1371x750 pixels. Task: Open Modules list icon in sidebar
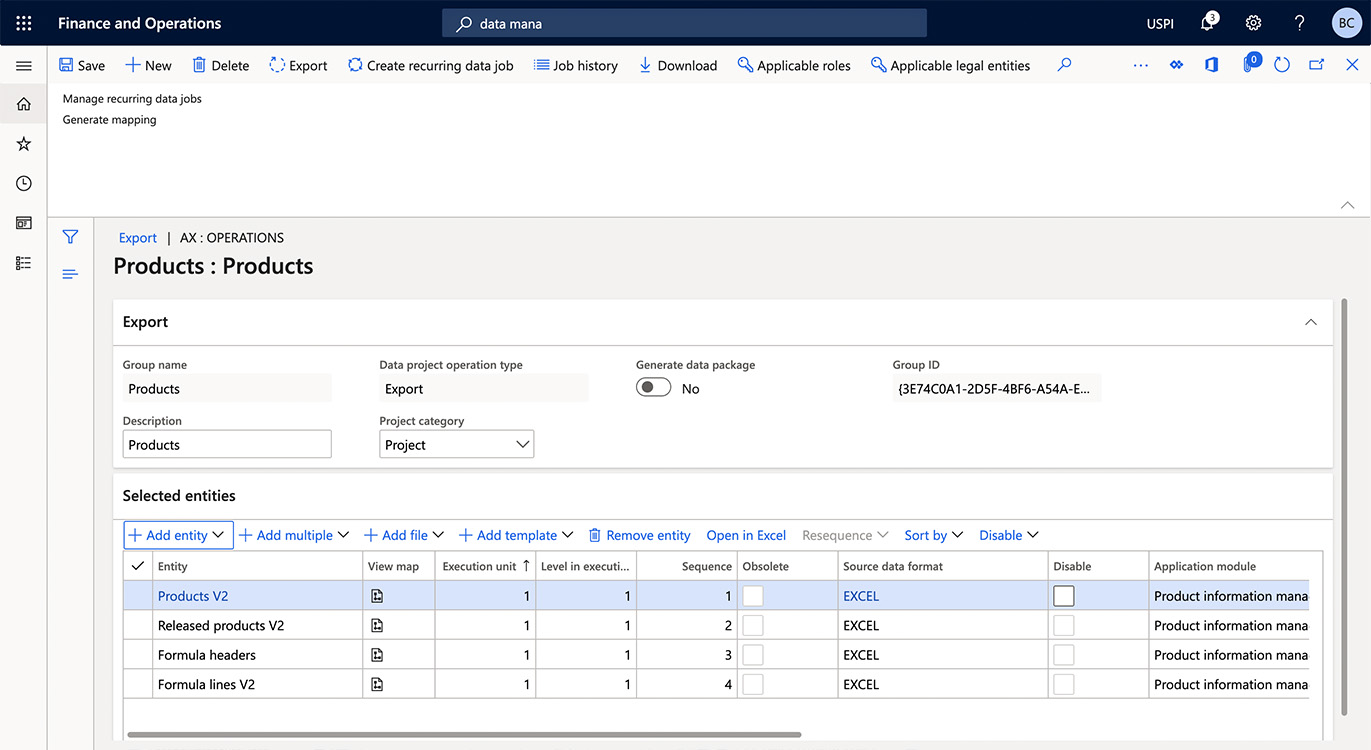24,263
